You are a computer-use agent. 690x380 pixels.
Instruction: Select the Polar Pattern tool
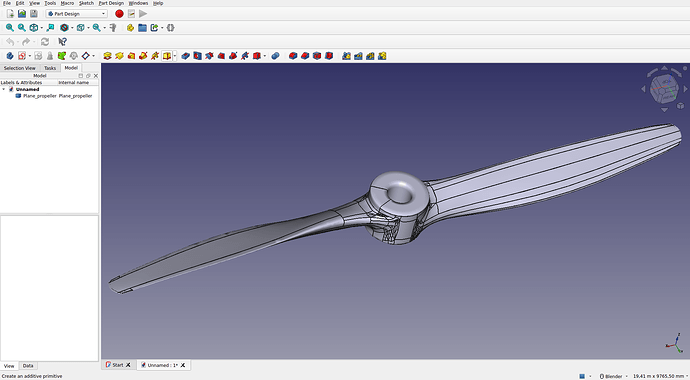pyautogui.click(x=370, y=56)
